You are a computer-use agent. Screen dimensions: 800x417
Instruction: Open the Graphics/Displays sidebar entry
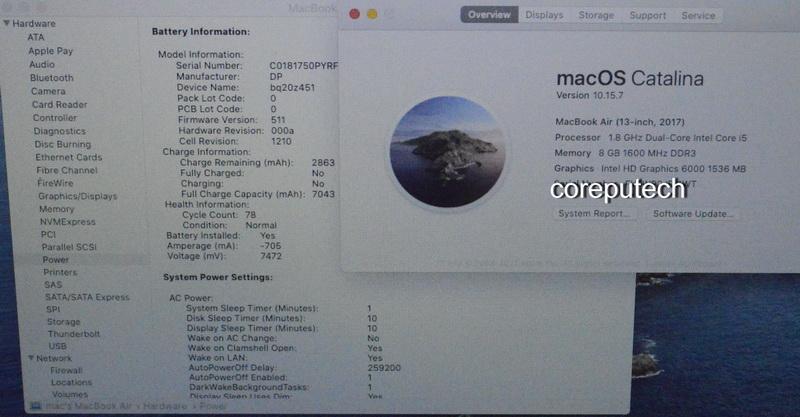coord(77,197)
